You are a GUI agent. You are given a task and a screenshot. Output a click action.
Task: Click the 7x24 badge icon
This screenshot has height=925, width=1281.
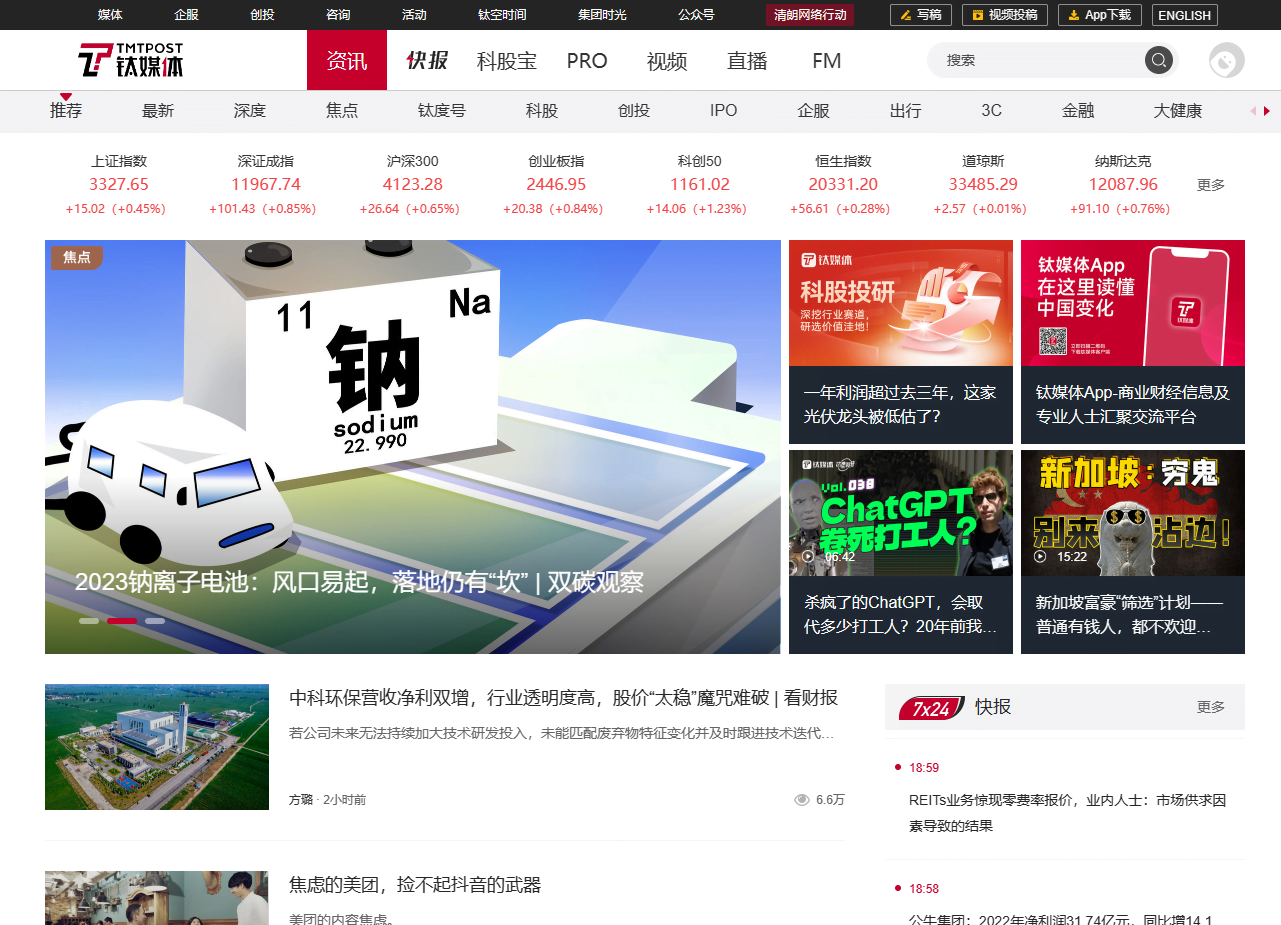point(931,708)
